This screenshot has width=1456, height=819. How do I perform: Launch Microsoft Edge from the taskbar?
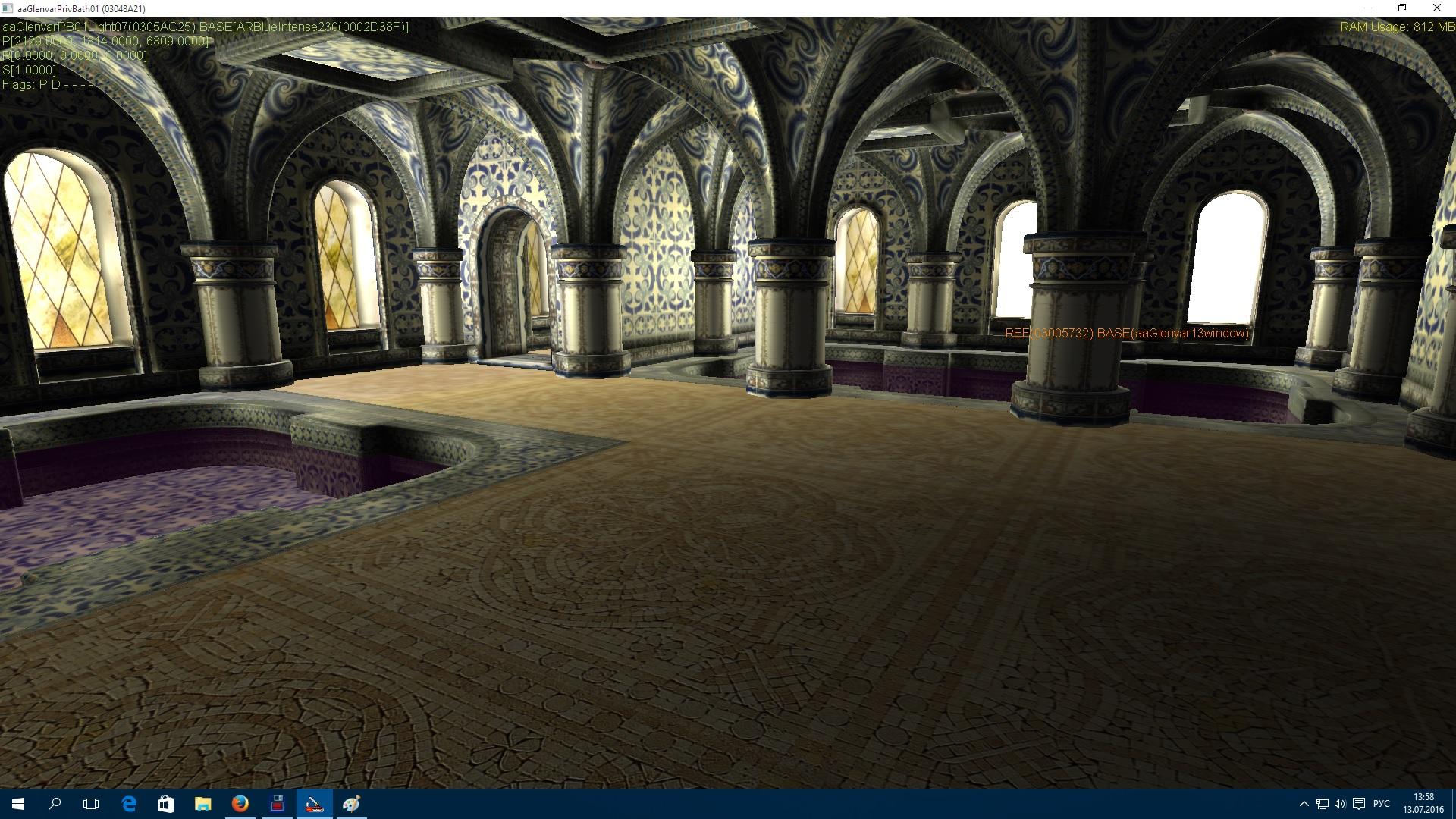[129, 804]
